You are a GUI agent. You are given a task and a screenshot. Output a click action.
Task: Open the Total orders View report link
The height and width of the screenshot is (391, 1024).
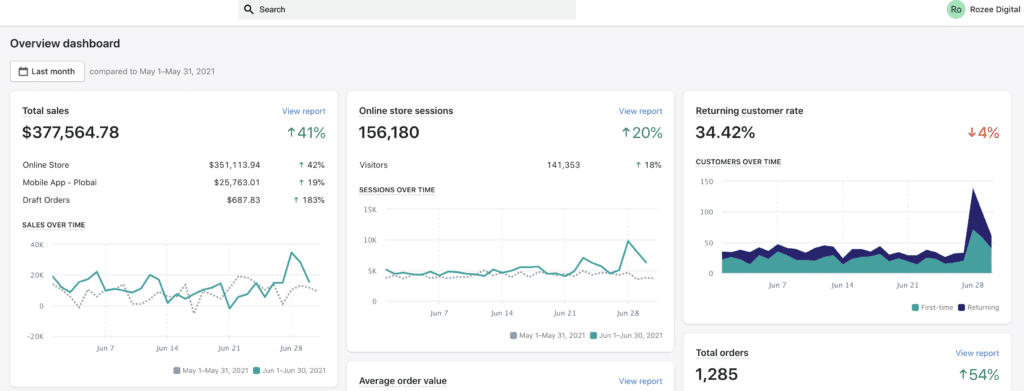click(977, 353)
